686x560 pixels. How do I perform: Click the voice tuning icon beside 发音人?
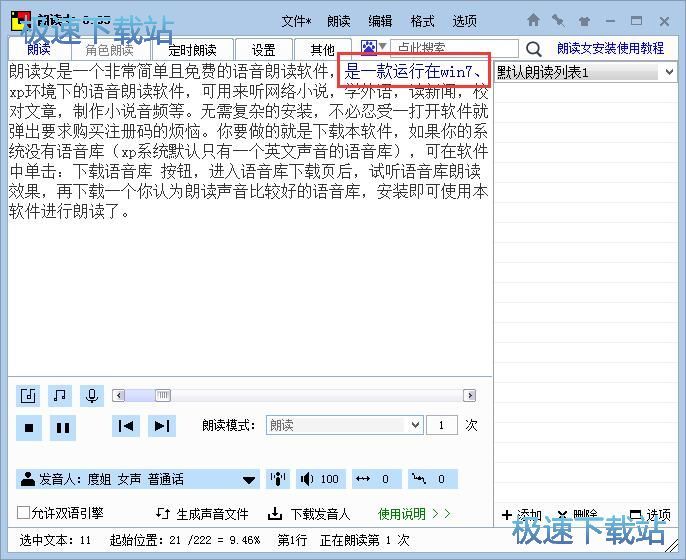(x=278, y=479)
